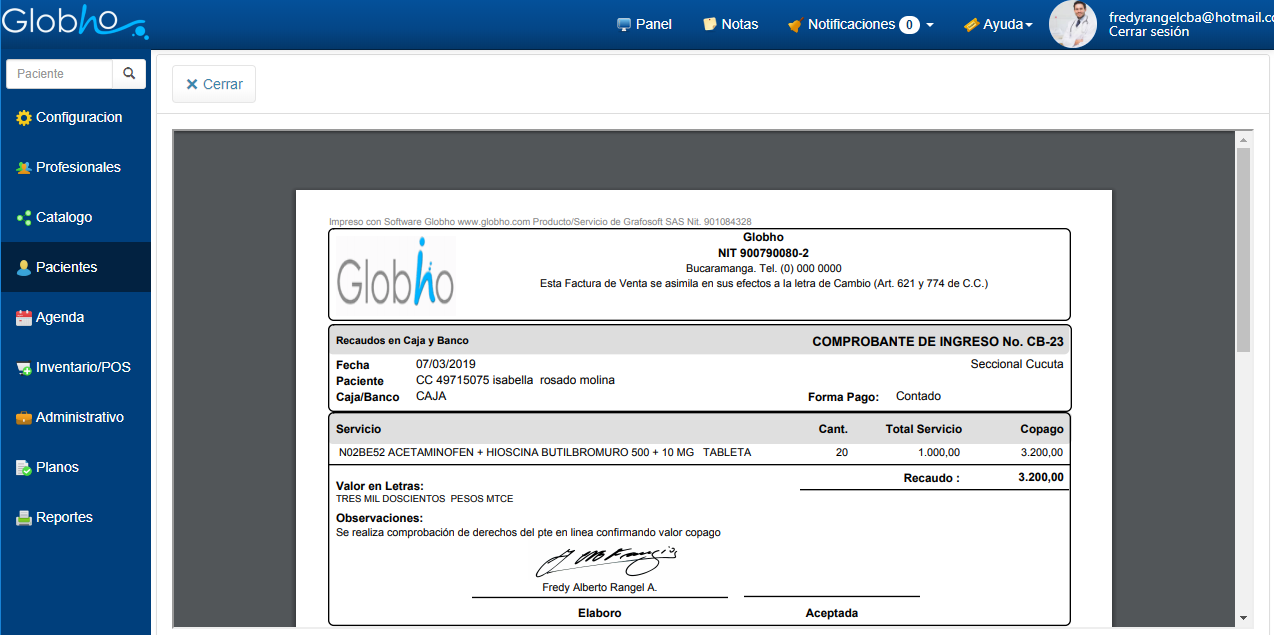Click the user profile avatar
Image resolution: width=1274 pixels, height=635 pixels.
(1073, 24)
